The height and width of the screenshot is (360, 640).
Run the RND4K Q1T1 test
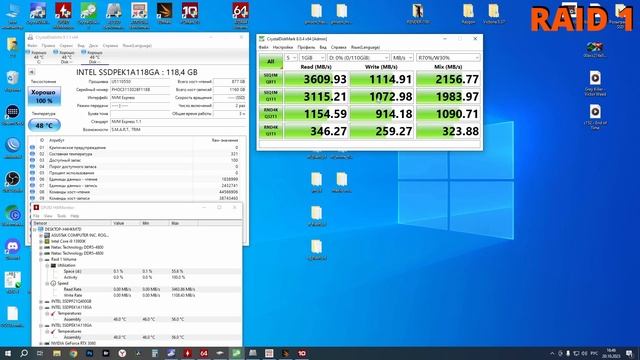point(271,131)
